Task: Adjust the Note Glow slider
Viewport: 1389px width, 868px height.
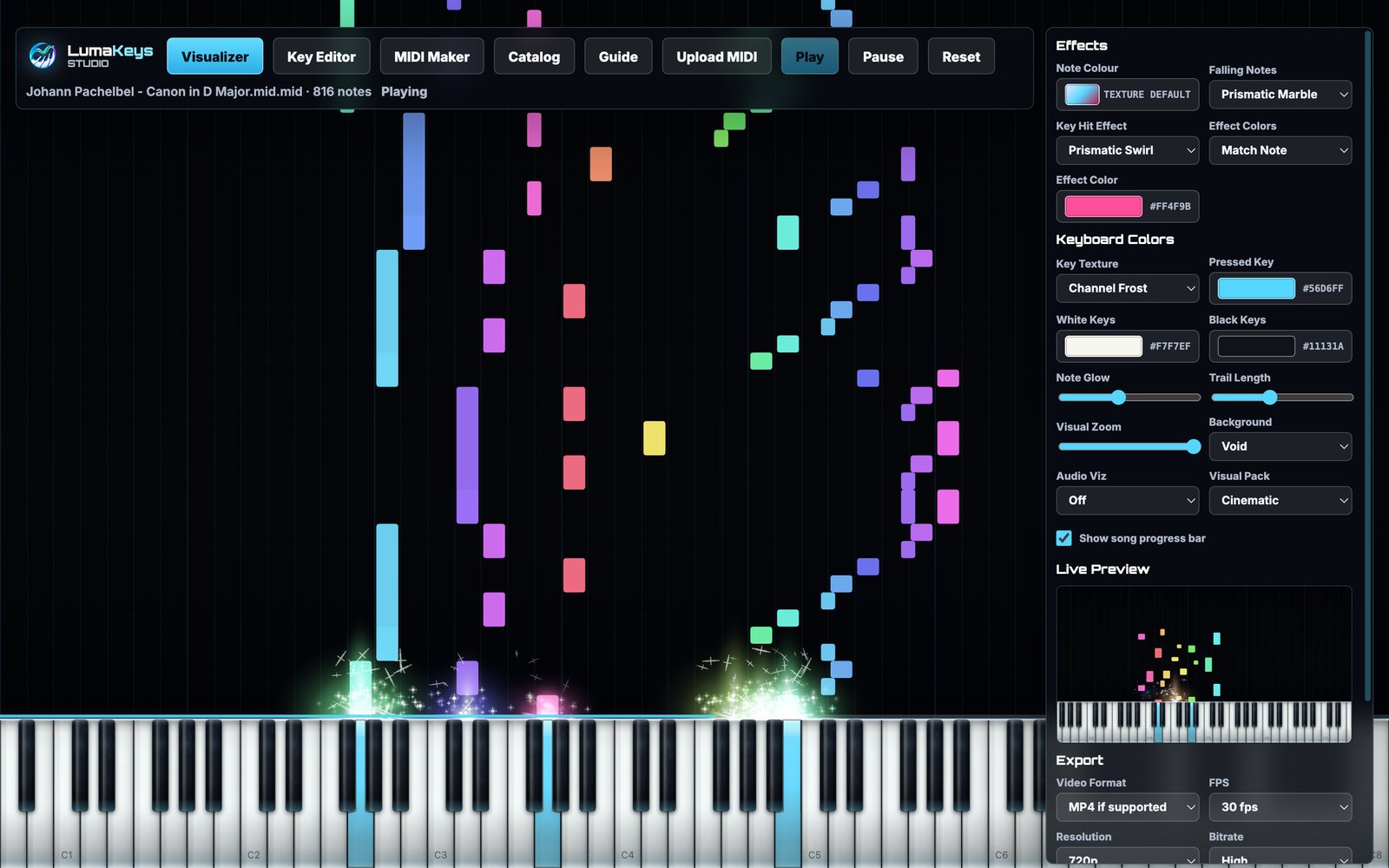Action: coord(1129,398)
